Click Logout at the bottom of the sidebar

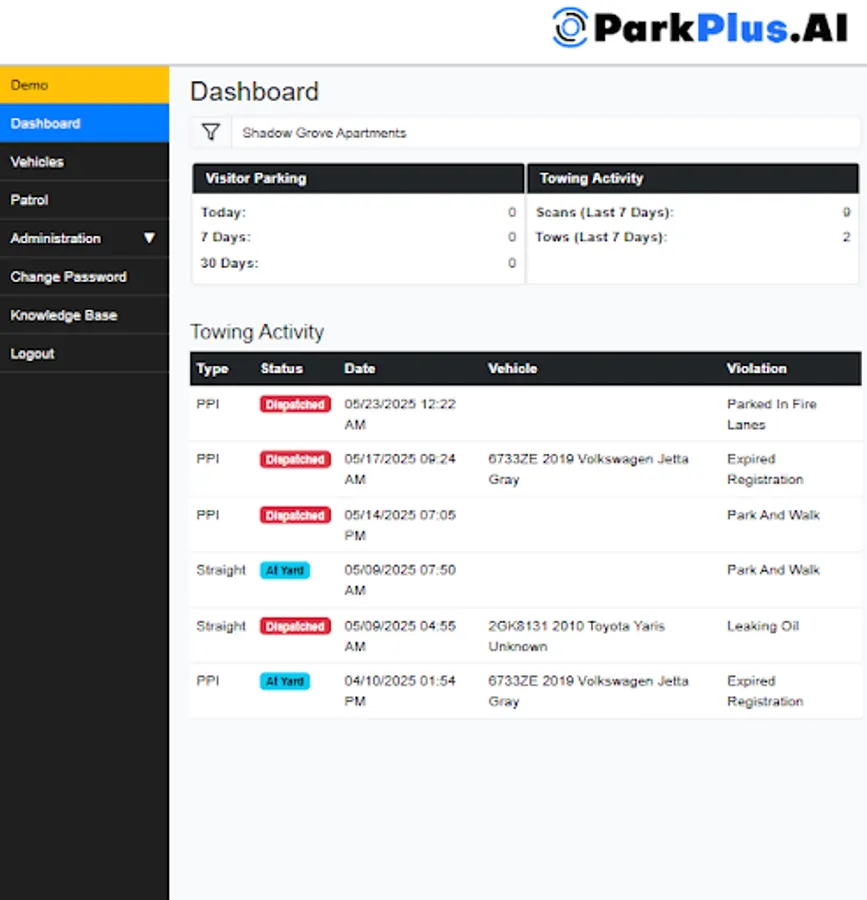[x=32, y=353]
